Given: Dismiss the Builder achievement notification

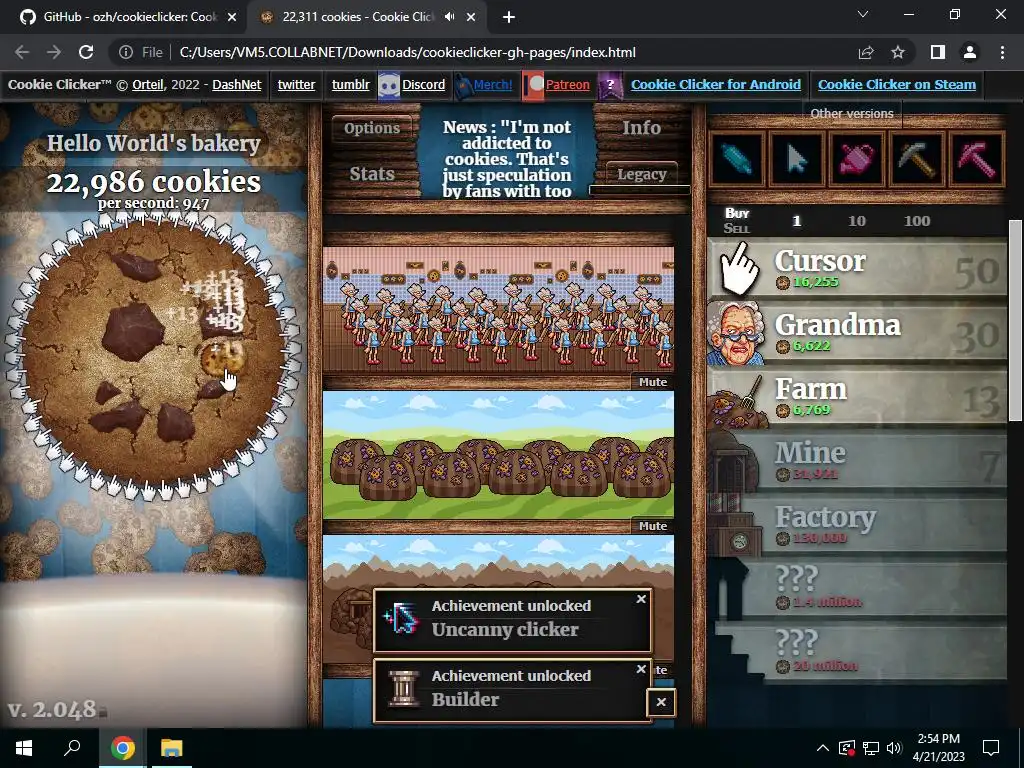Looking at the screenshot, I should pos(641,669).
